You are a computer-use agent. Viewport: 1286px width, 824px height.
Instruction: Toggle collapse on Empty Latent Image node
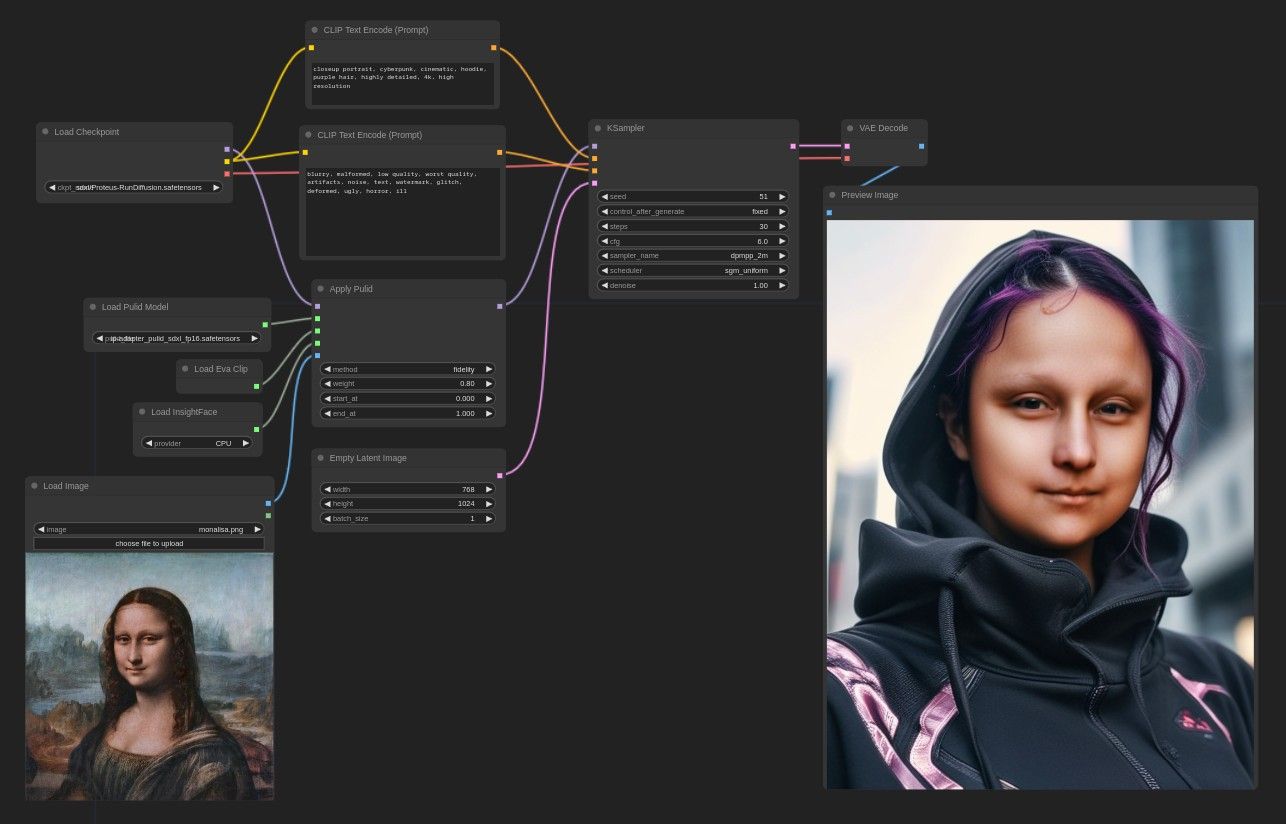click(321, 458)
